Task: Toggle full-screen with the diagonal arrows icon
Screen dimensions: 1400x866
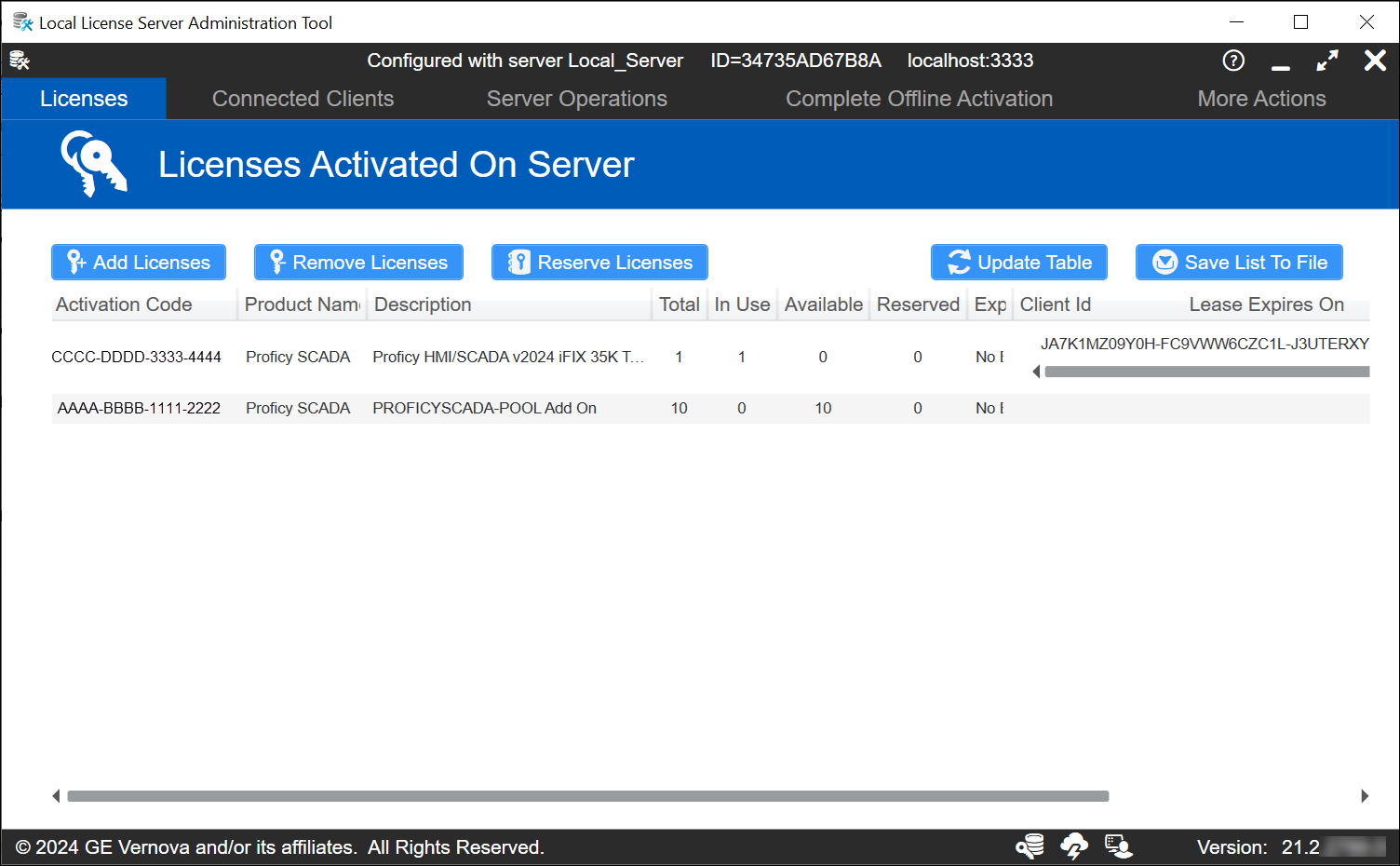Action: point(1327,61)
